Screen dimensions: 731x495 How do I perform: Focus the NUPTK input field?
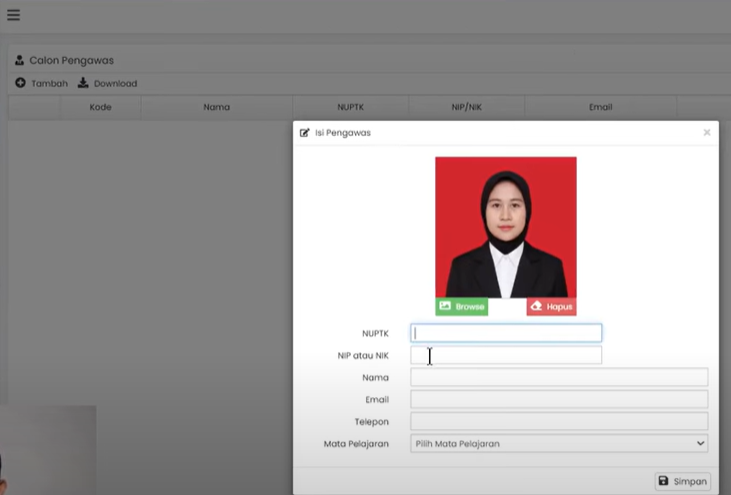point(506,333)
